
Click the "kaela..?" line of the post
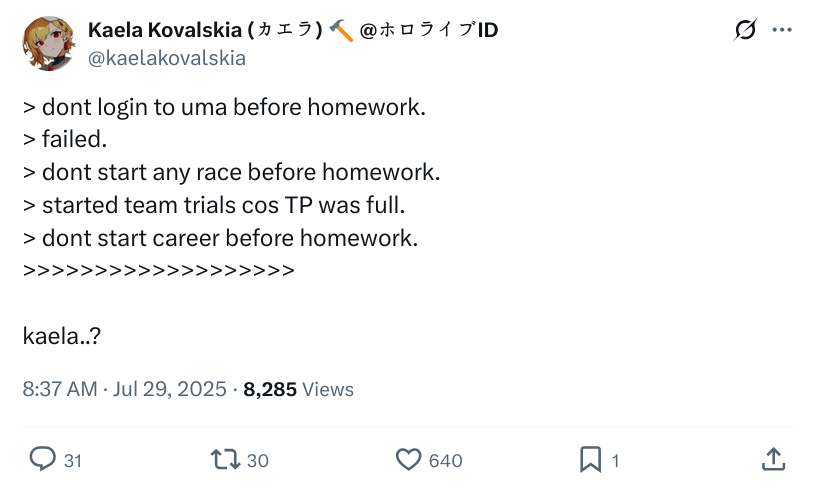62,336
